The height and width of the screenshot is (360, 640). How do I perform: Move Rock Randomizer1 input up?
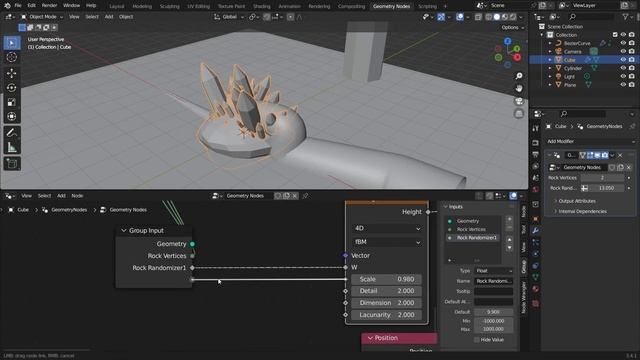509,240
